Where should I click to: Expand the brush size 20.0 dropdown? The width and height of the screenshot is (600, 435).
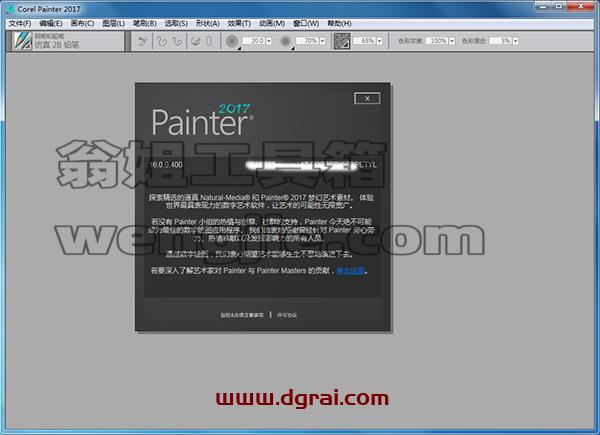tap(269, 41)
